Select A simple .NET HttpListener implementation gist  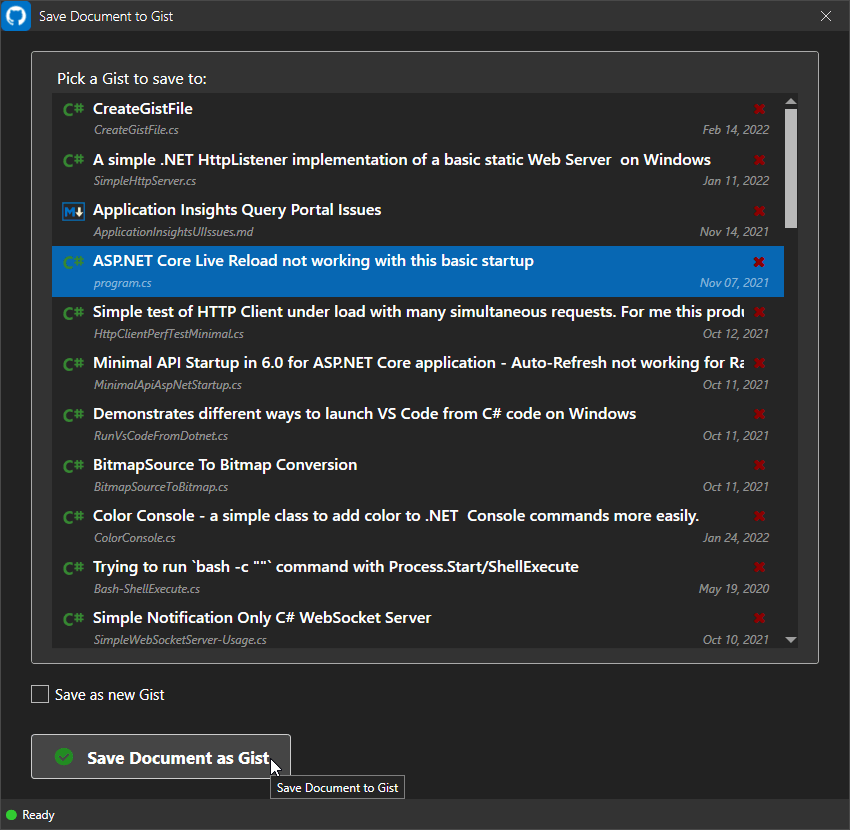pyautogui.click(x=402, y=160)
